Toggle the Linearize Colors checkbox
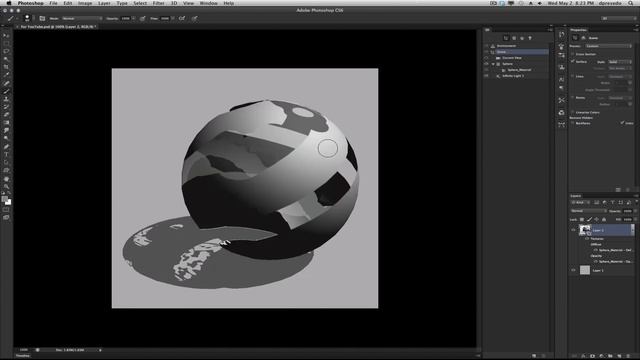The height and width of the screenshot is (360, 640). 573,112
